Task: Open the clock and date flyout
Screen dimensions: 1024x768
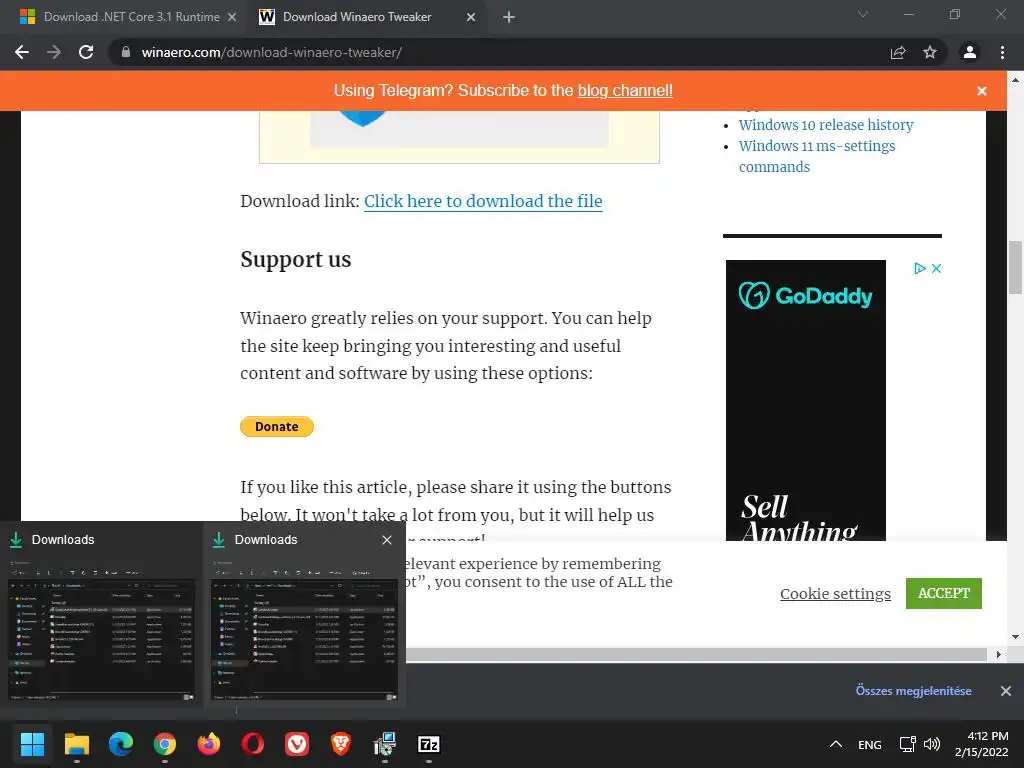Action: pos(982,744)
